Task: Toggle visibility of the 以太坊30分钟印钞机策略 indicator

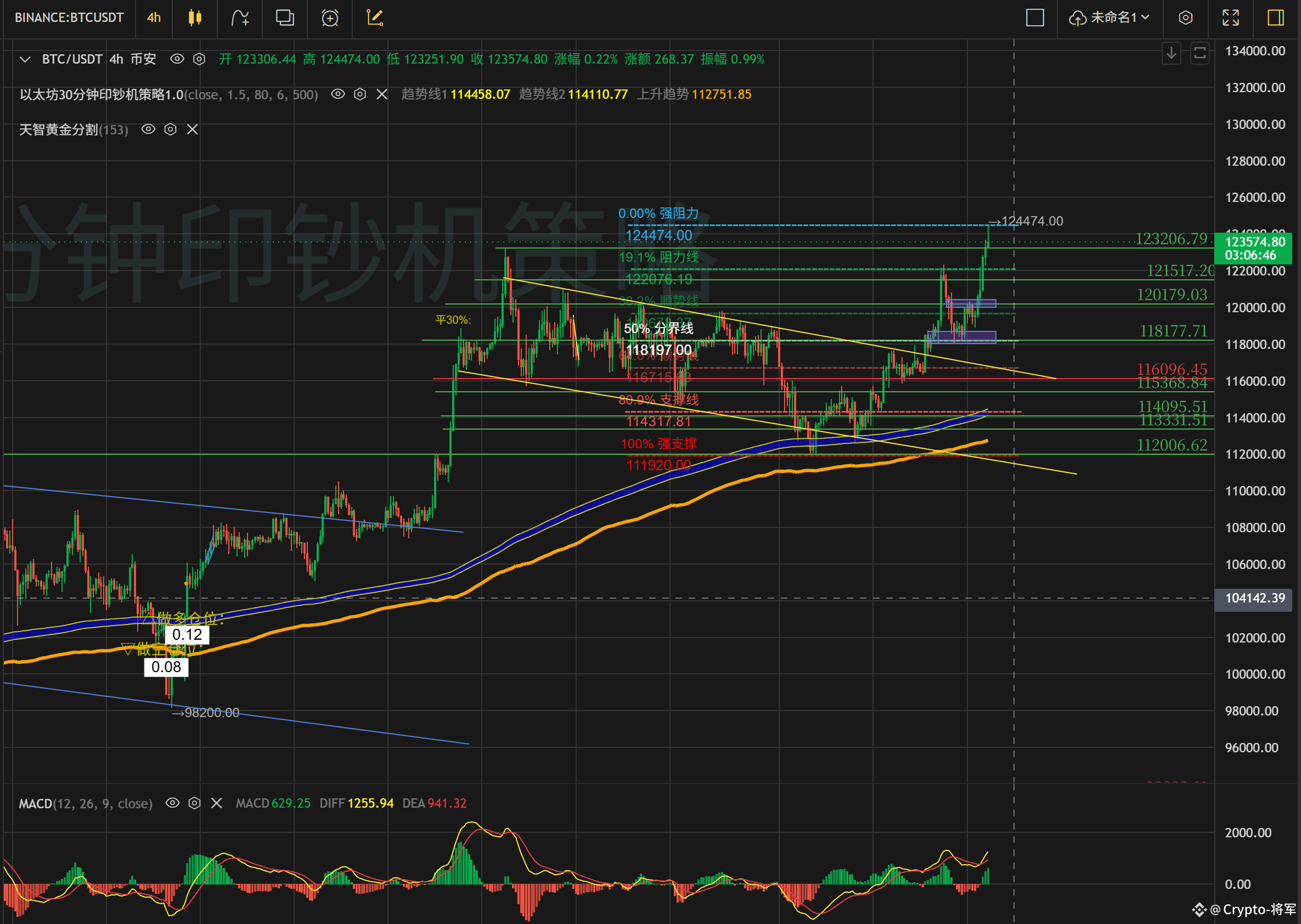Action: [338, 94]
